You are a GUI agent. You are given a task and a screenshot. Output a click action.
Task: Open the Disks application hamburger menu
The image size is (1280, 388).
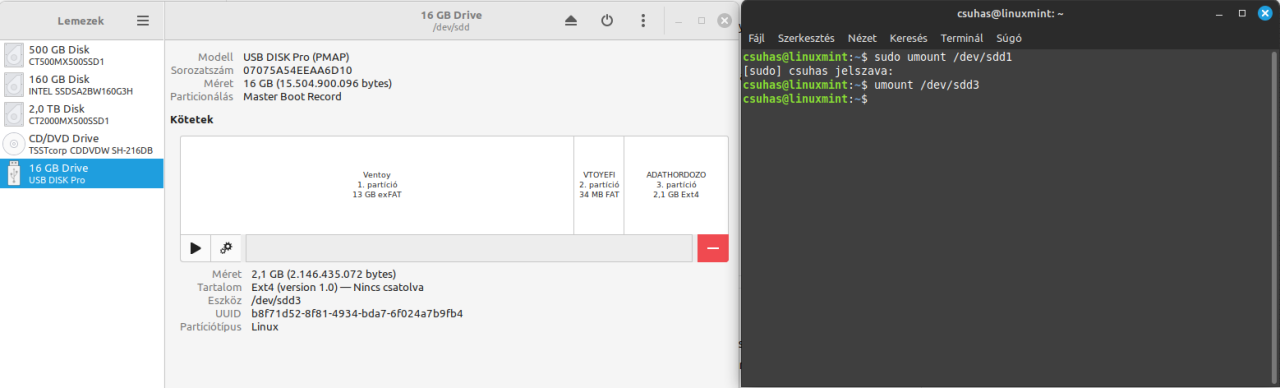[143, 20]
